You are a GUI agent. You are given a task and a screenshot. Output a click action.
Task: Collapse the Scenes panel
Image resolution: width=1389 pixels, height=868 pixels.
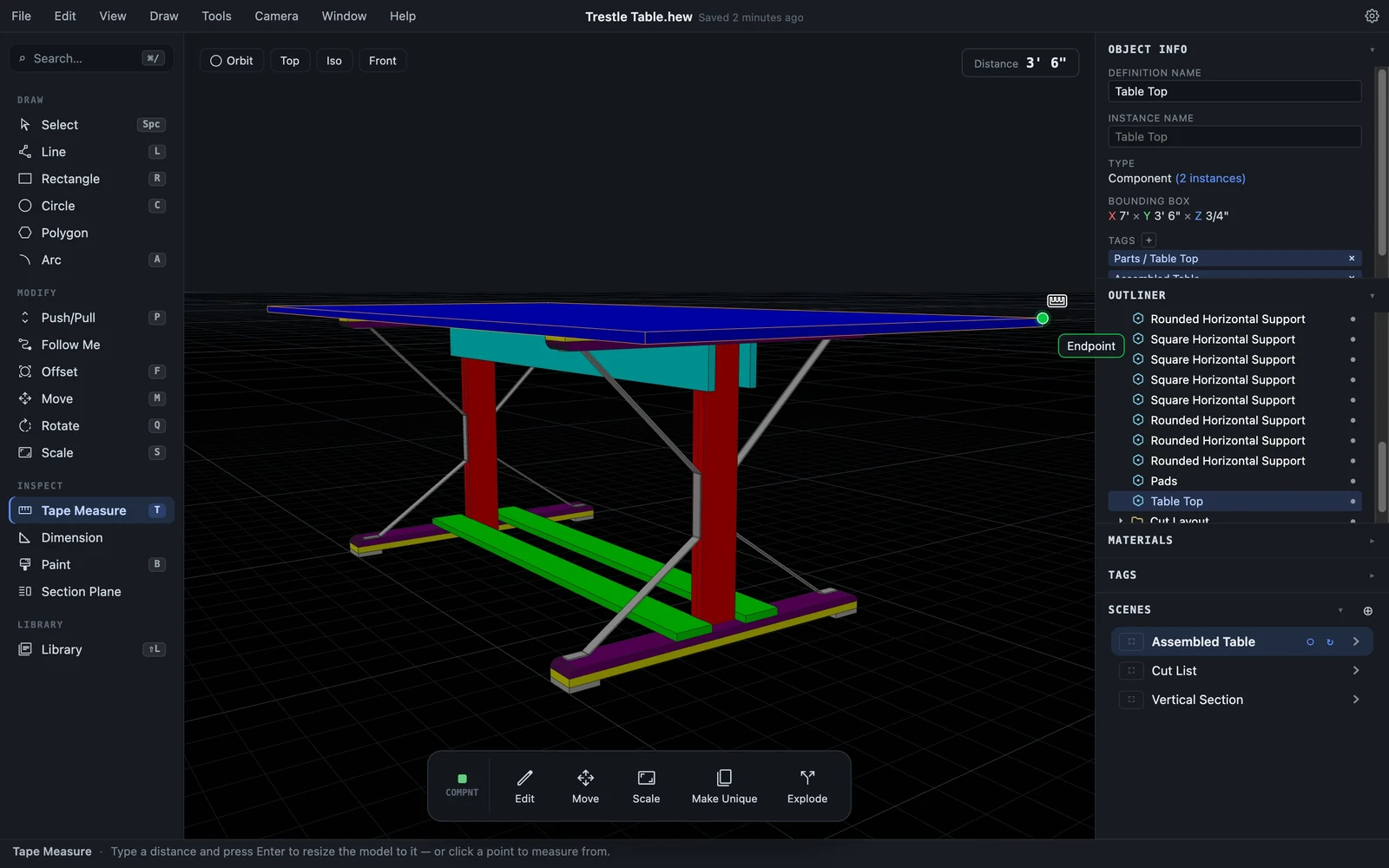(1340, 610)
